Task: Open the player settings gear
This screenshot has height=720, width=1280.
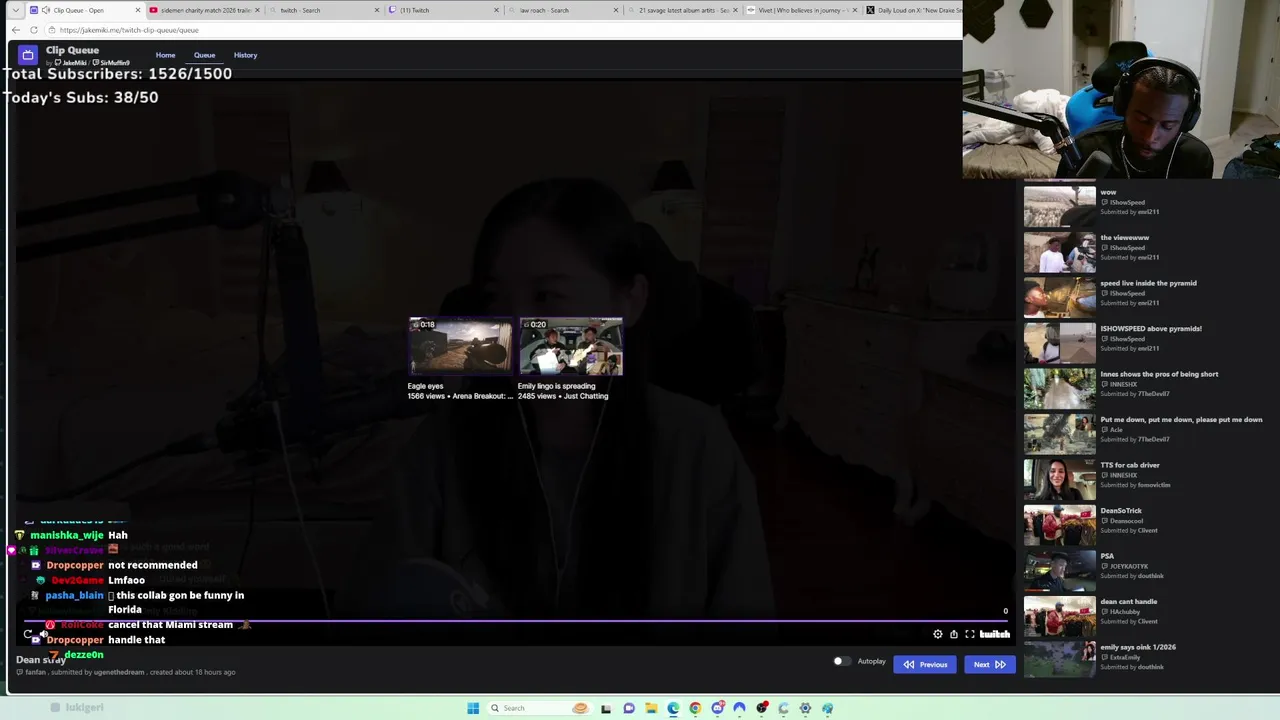Action: click(938, 634)
